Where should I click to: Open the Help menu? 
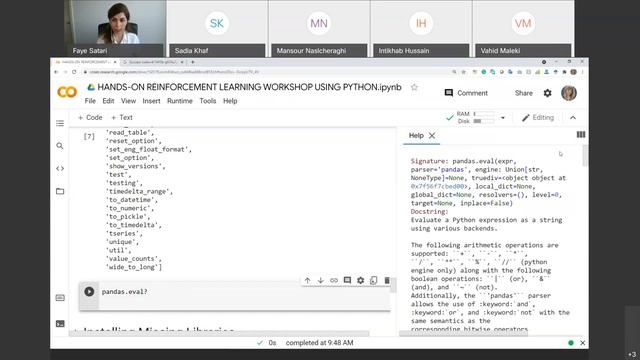pyautogui.click(x=230, y=101)
